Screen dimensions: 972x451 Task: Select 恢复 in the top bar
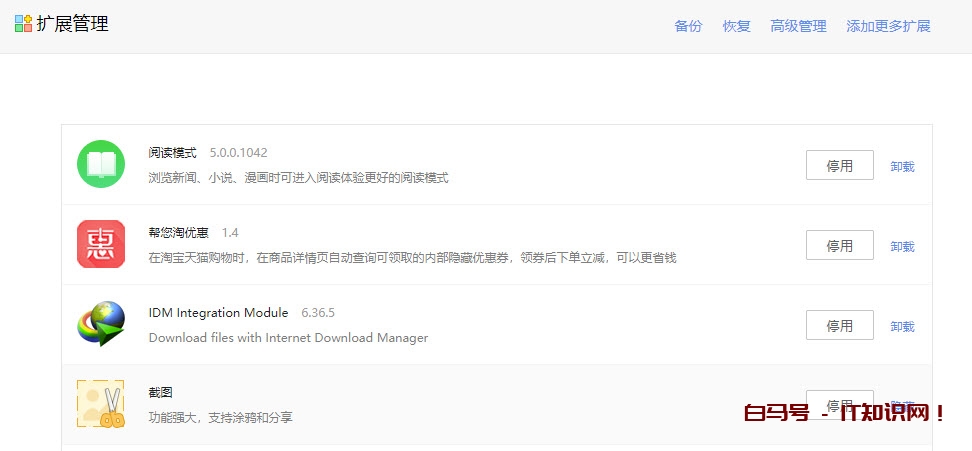tap(736, 26)
